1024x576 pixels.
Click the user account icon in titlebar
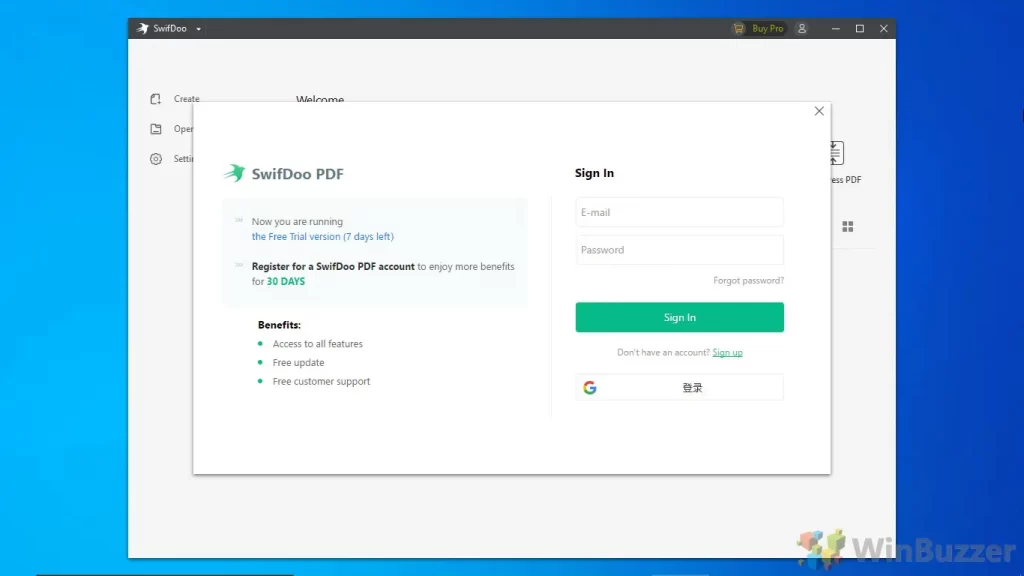802,28
